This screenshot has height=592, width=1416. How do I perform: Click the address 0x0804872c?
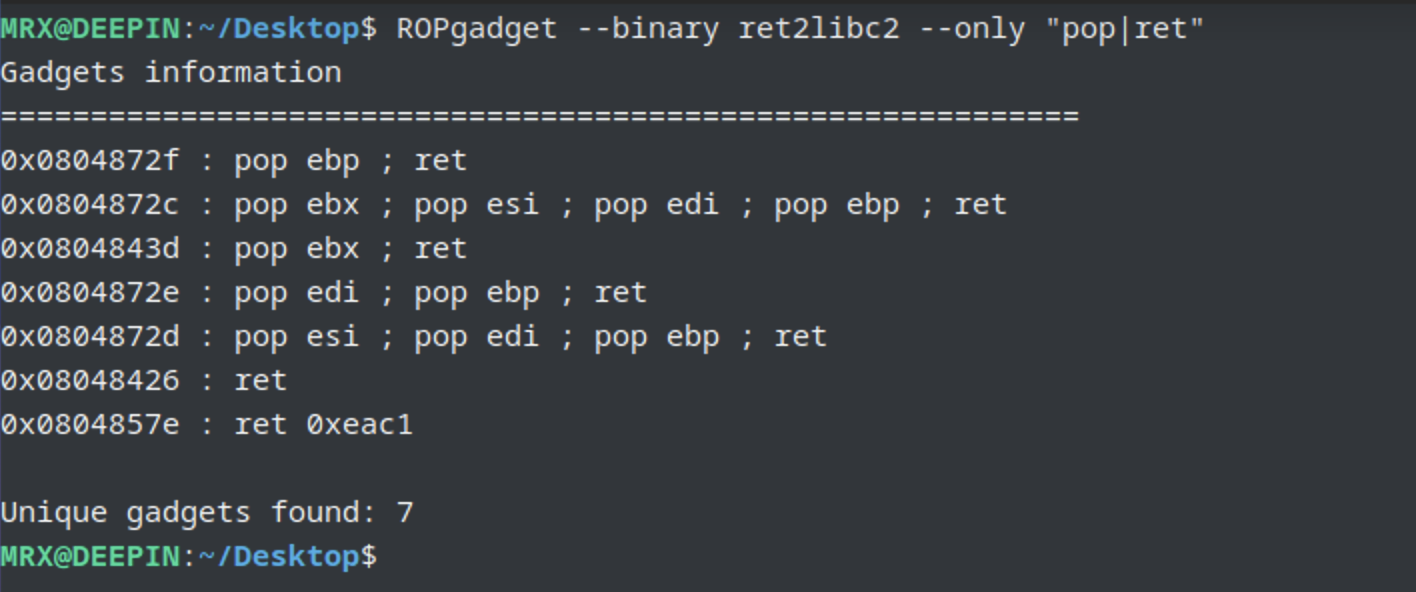click(90, 205)
